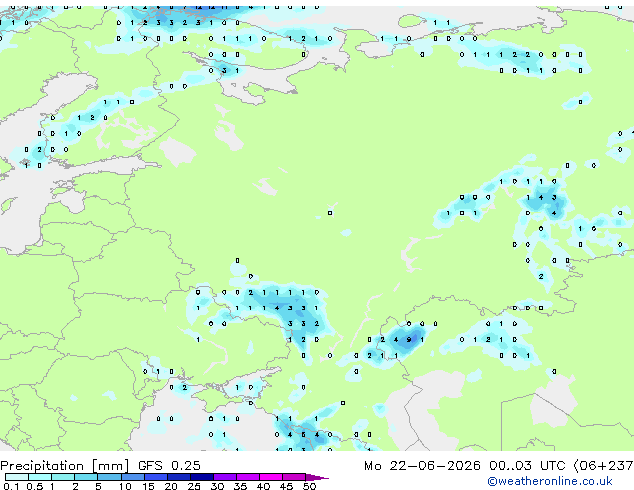Select the 5 mm legend color box
634x490 pixels.
point(109,477)
